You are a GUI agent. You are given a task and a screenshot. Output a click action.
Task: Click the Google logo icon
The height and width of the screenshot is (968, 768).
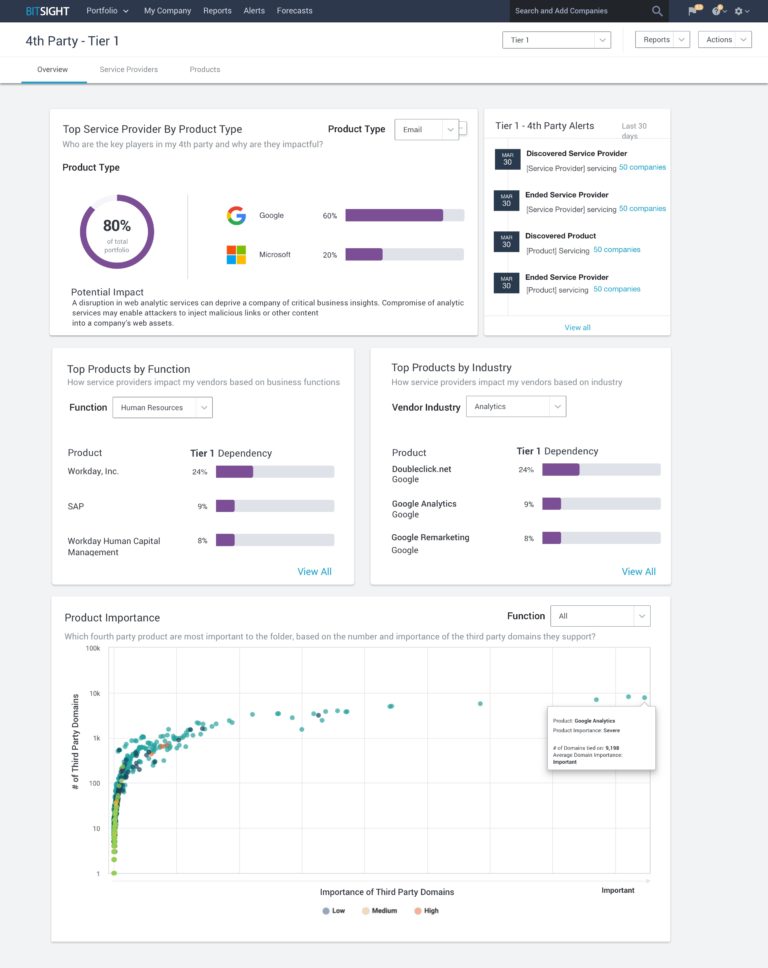[x=236, y=215]
